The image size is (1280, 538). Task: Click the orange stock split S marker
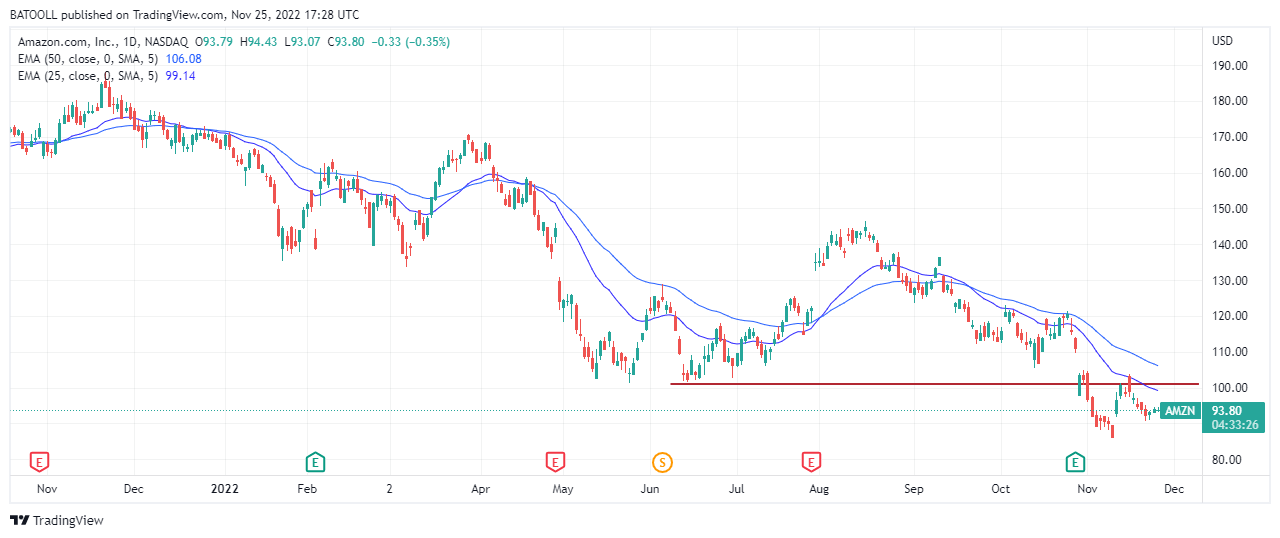click(661, 461)
